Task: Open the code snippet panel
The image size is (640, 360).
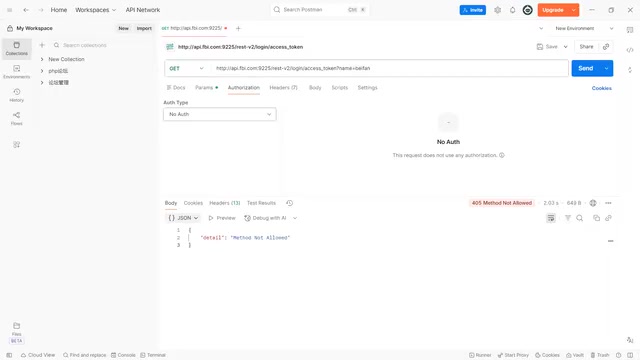Action: (630, 50)
